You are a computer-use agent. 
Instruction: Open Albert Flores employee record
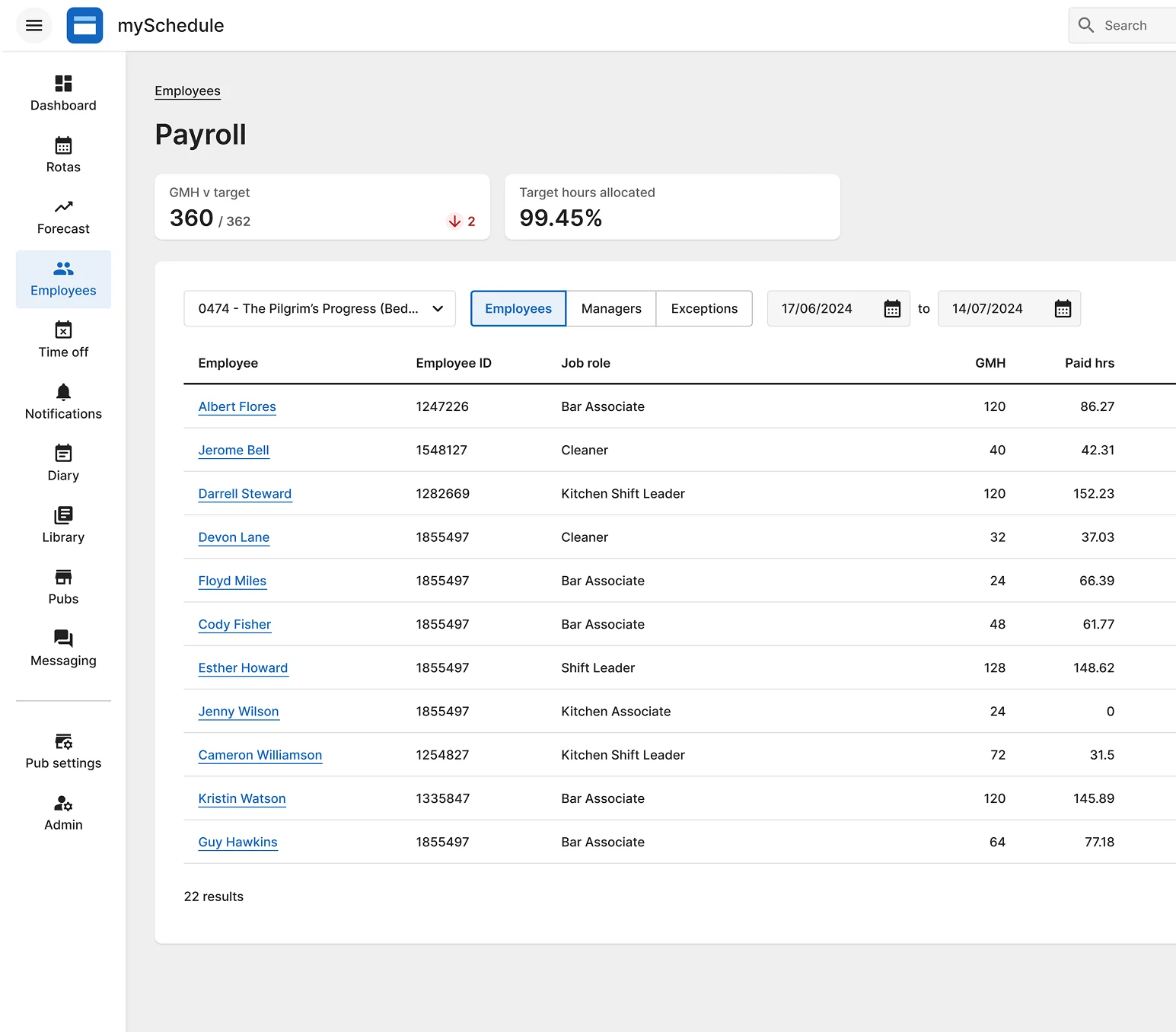click(237, 406)
